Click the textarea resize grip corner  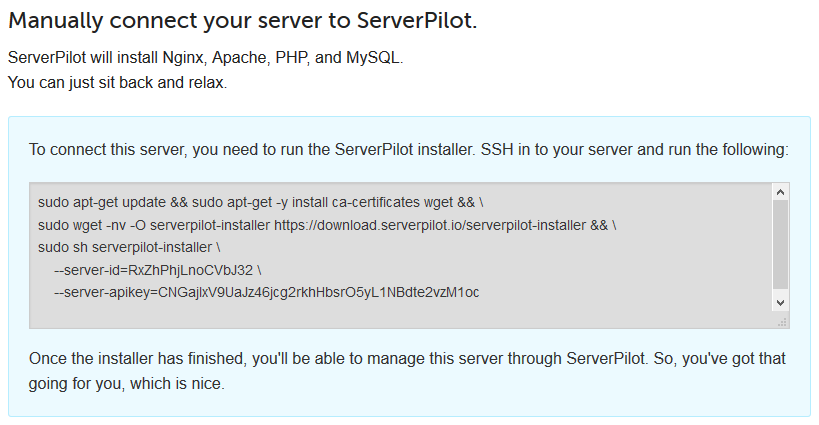(782, 323)
